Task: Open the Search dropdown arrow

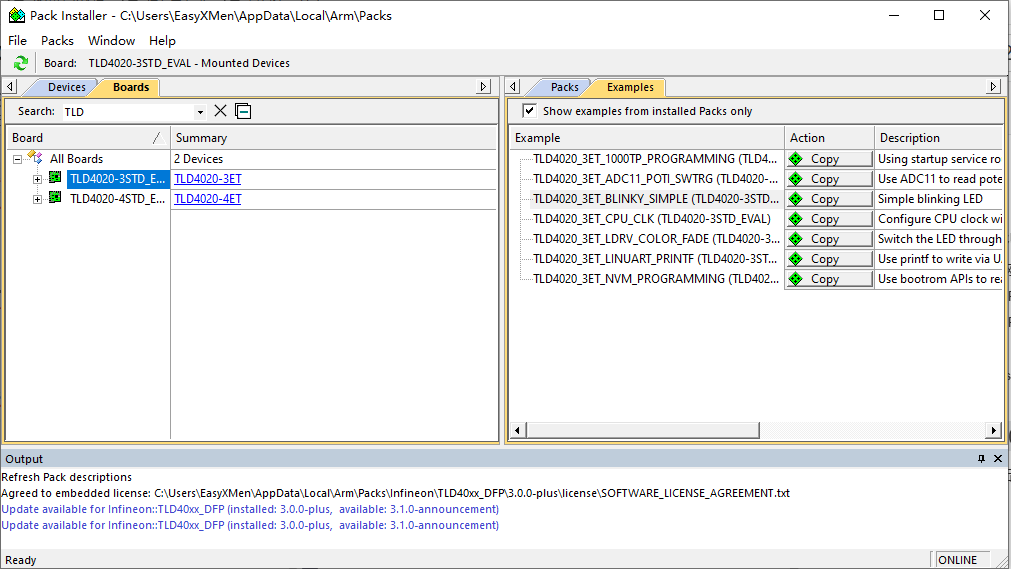Action: (x=201, y=112)
